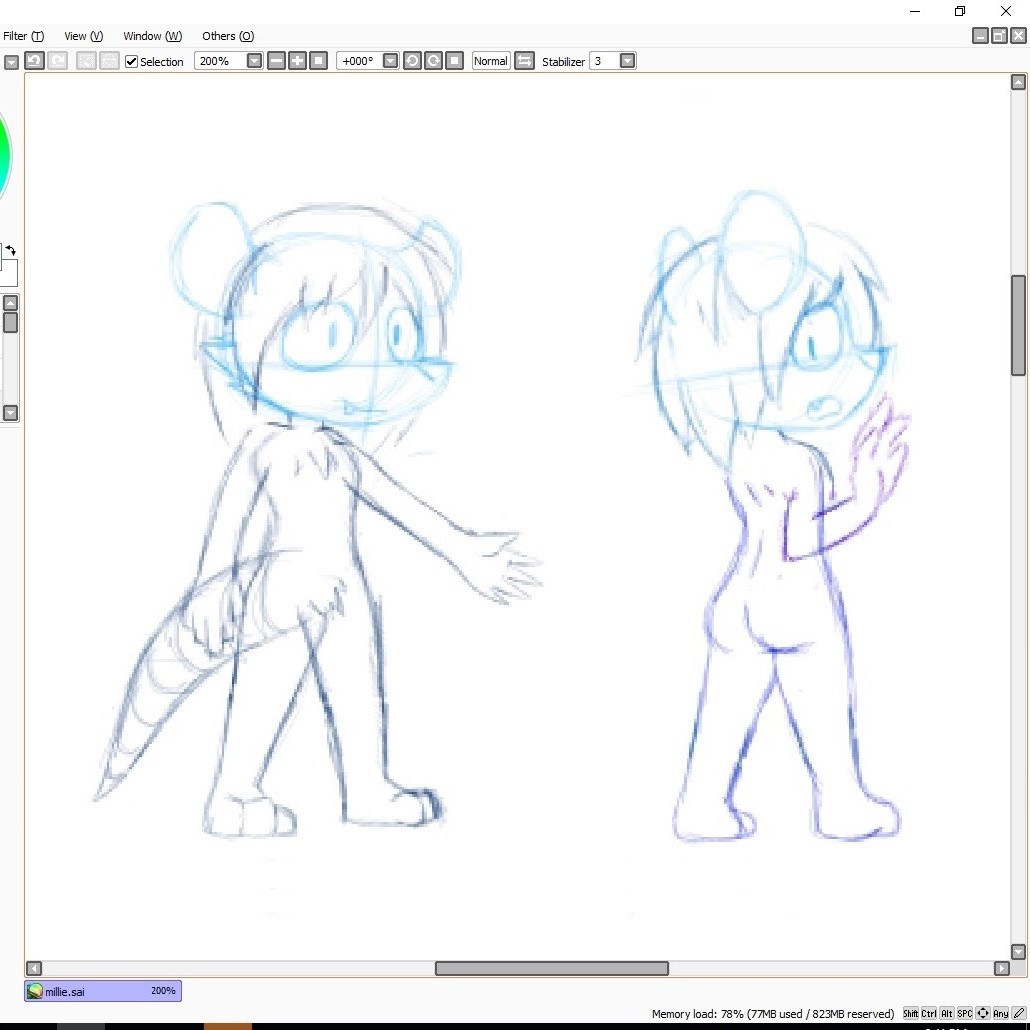Open the Filter menu
Screen dimensions: 1030x1030
(x=23, y=36)
